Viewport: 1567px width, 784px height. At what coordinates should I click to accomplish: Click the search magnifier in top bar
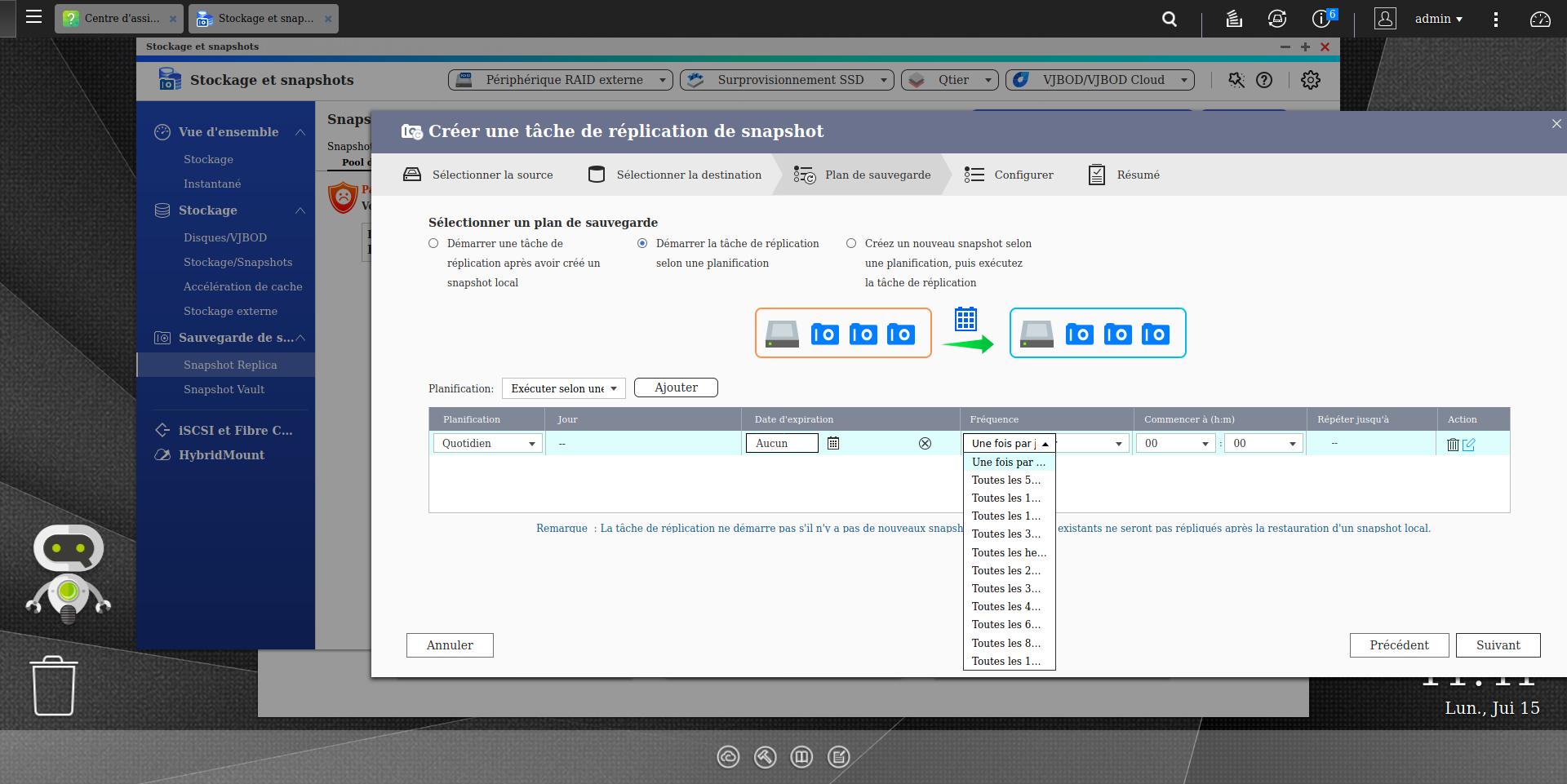coord(1170,19)
